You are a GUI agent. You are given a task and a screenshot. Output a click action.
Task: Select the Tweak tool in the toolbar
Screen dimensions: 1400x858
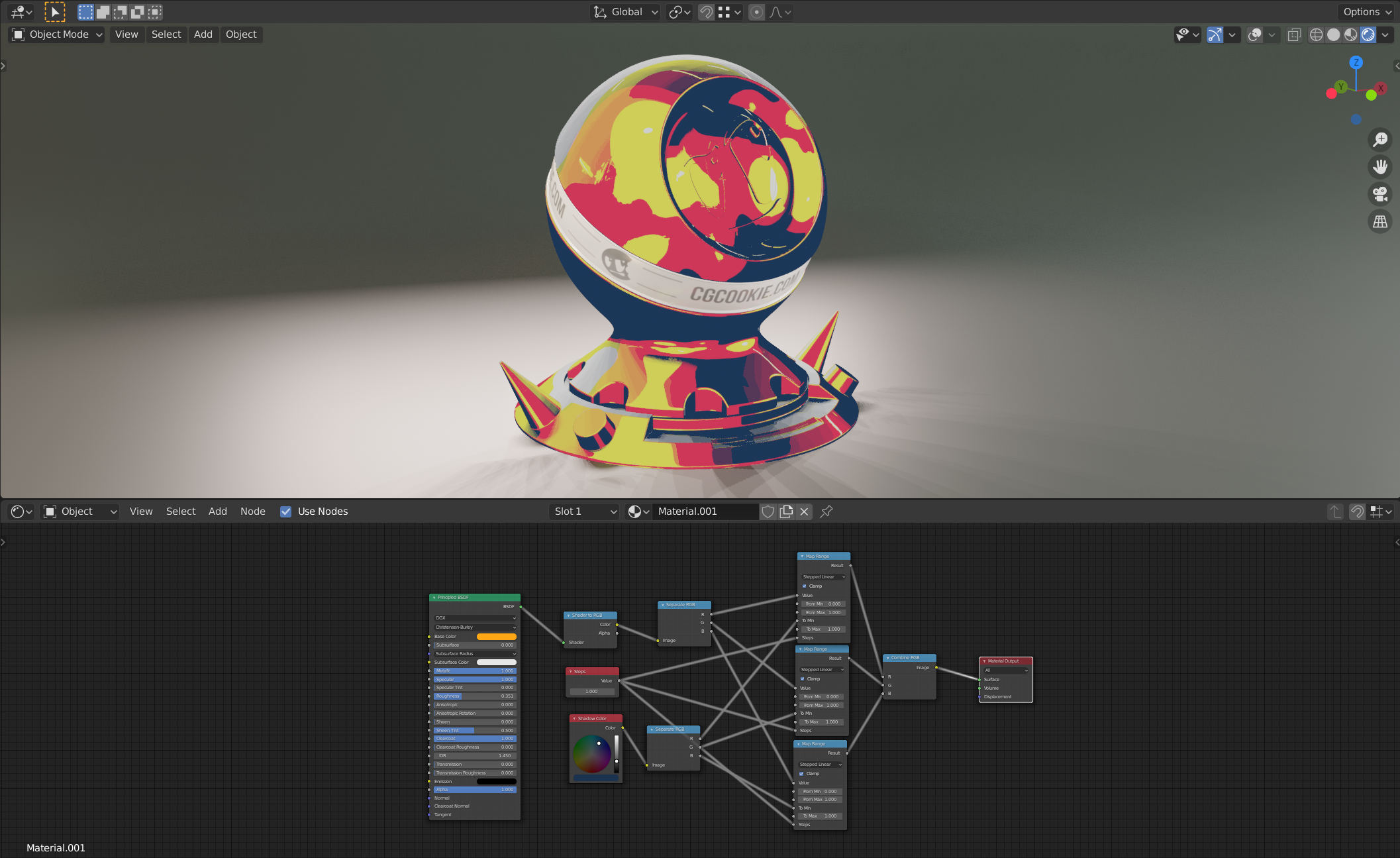(x=56, y=11)
